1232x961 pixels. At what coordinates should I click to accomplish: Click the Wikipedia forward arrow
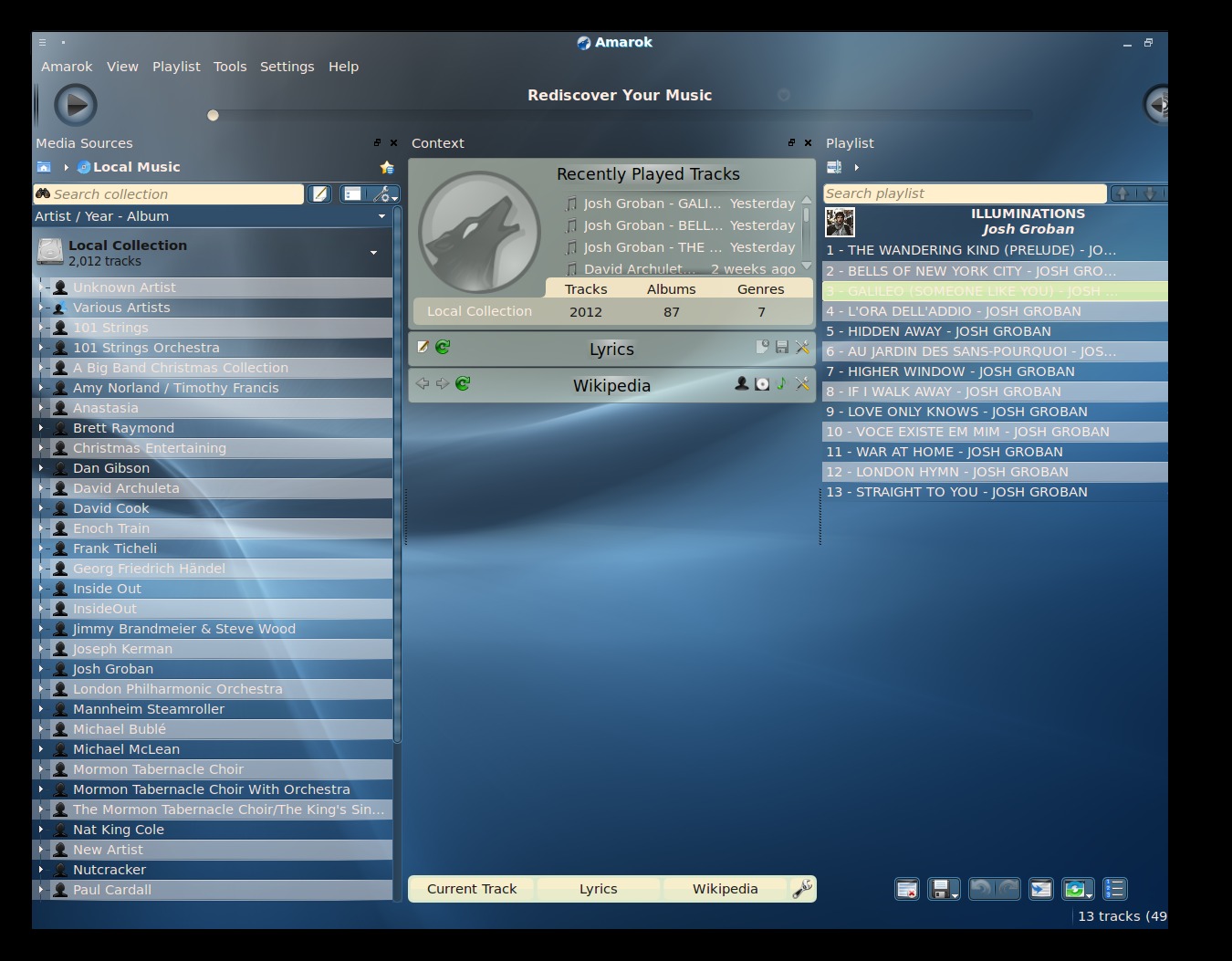443,383
